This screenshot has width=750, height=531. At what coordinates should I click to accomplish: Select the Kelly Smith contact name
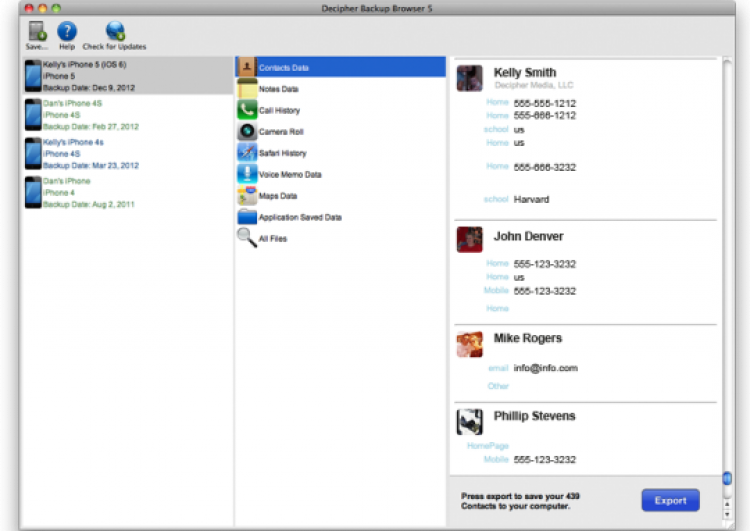point(525,73)
